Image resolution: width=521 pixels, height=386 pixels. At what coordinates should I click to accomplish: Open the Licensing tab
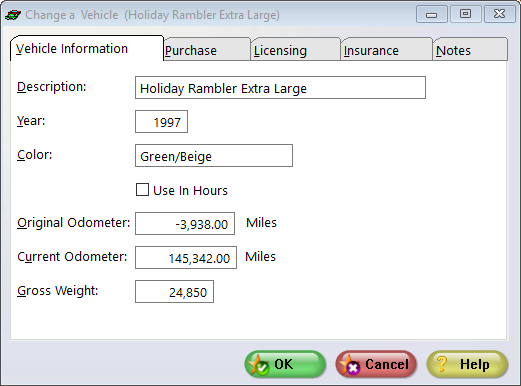pos(295,50)
